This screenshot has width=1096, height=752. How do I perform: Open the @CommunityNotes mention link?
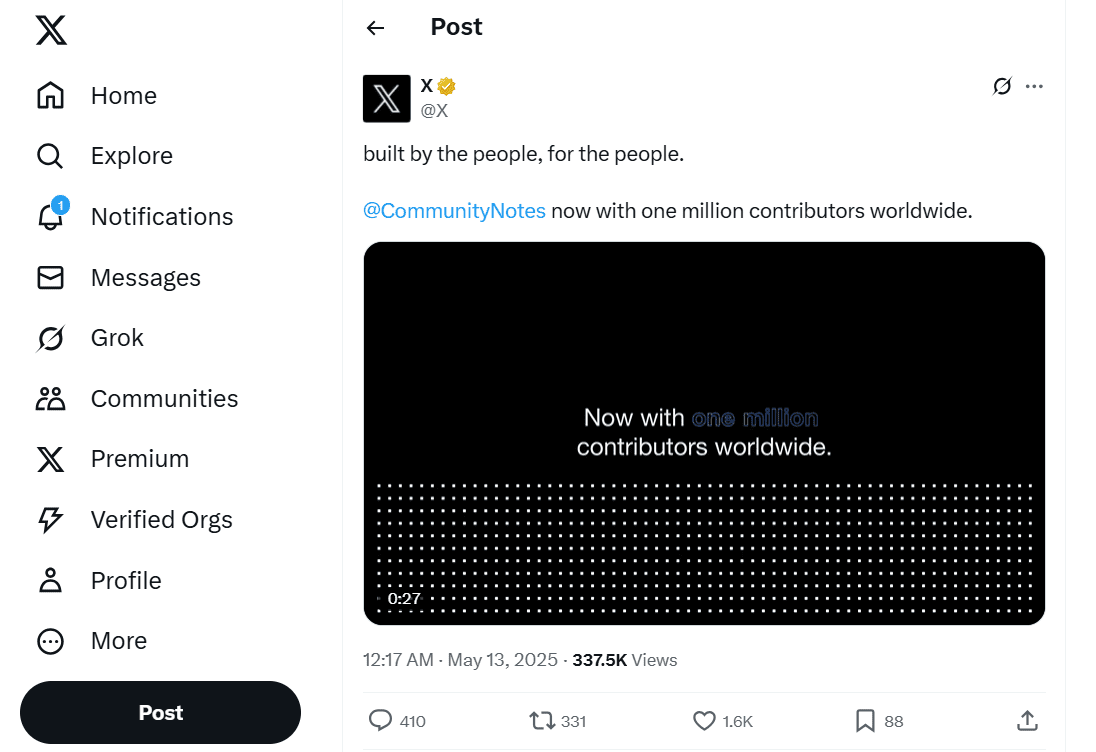[455, 210]
